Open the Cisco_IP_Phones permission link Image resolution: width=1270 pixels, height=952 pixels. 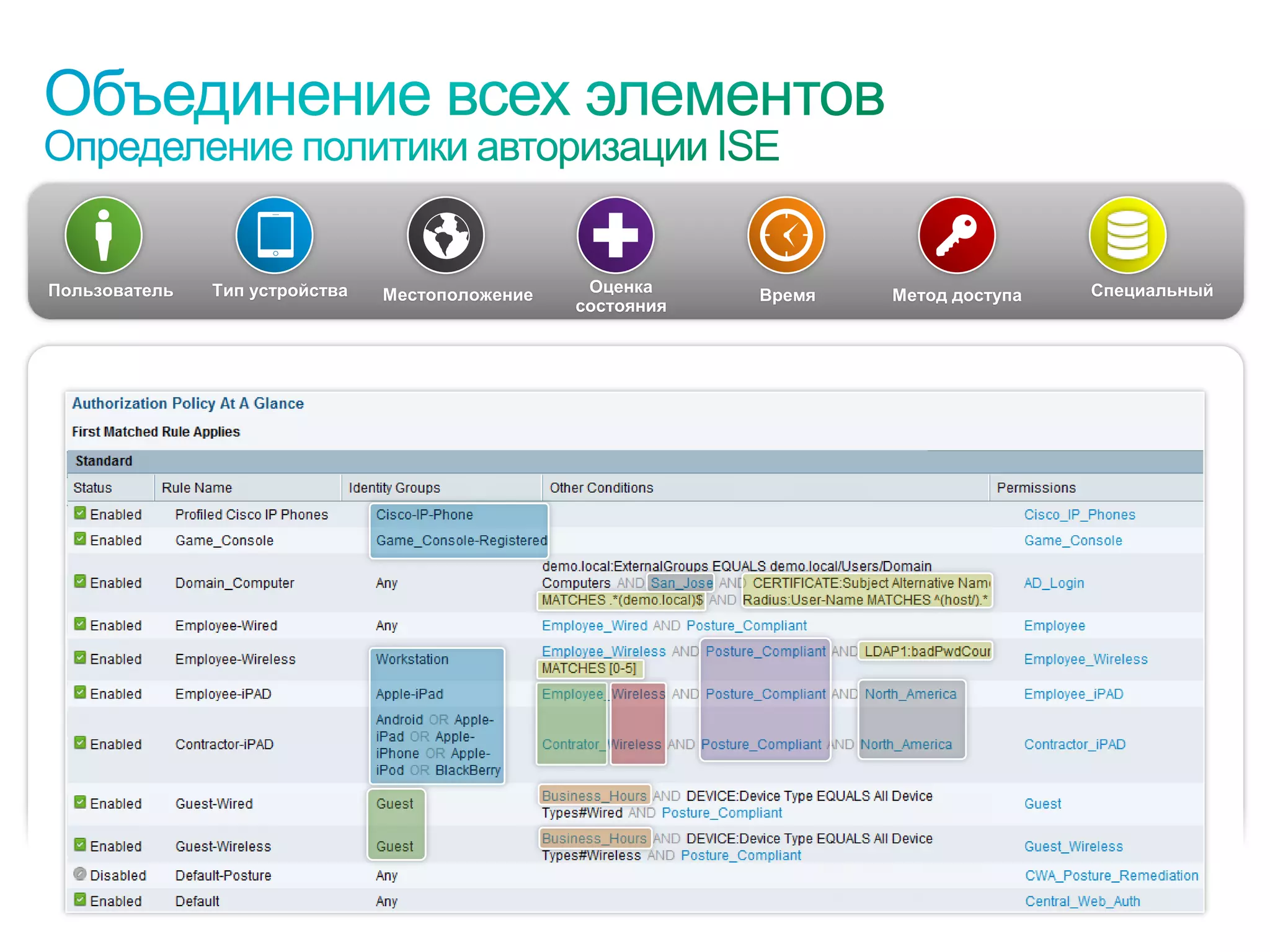coord(1080,515)
